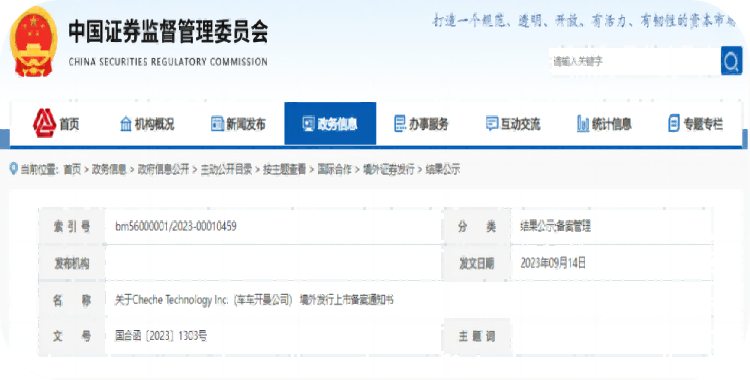Open 国际合作 breadcrumb link
The image size is (750, 380).
click(x=334, y=169)
